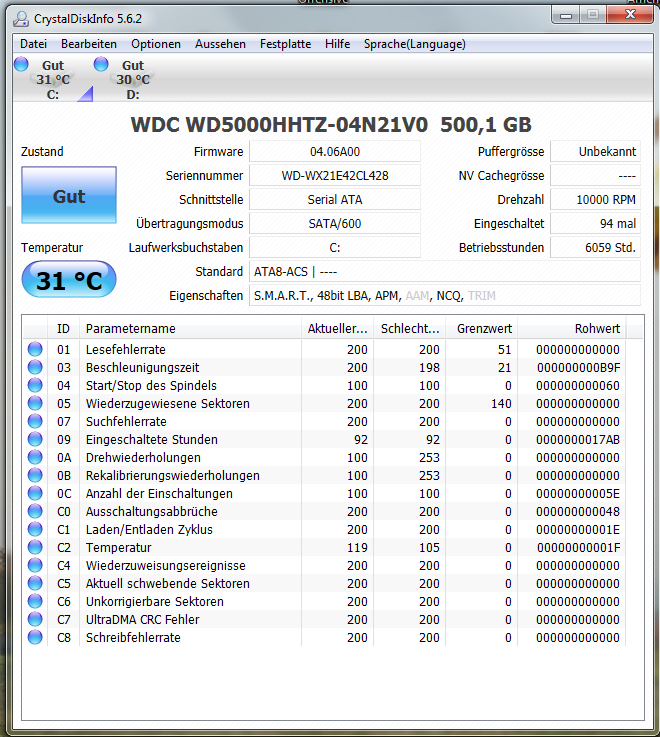Click status orb for Temperatur attribute row

coord(35,547)
